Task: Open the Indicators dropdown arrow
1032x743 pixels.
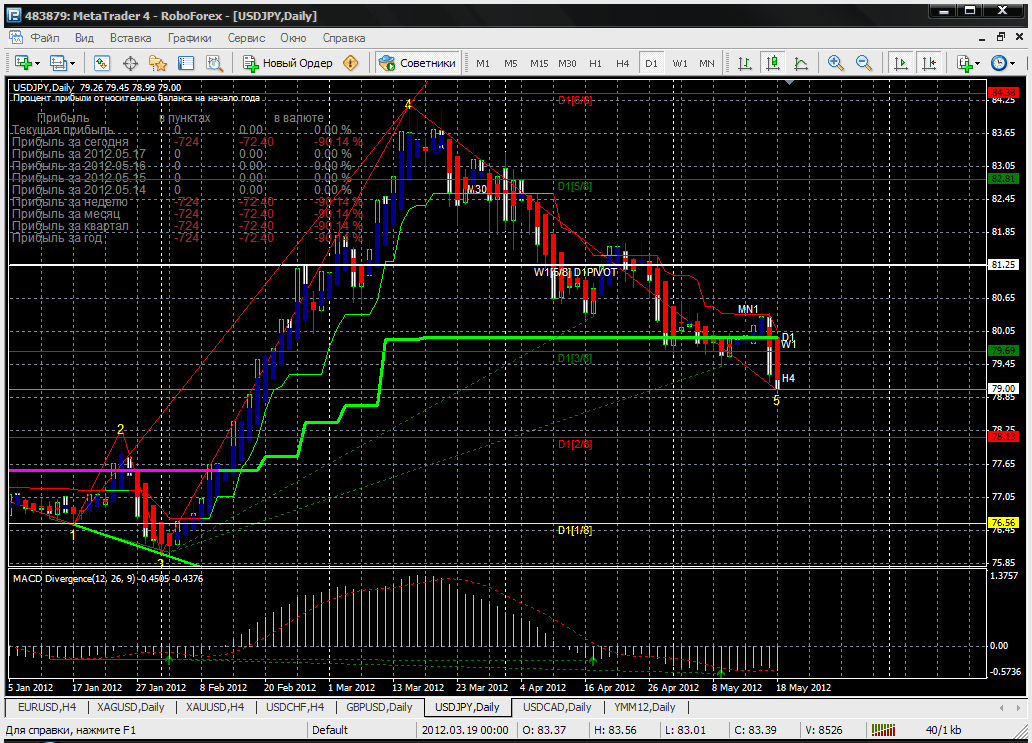Action: coord(977,64)
